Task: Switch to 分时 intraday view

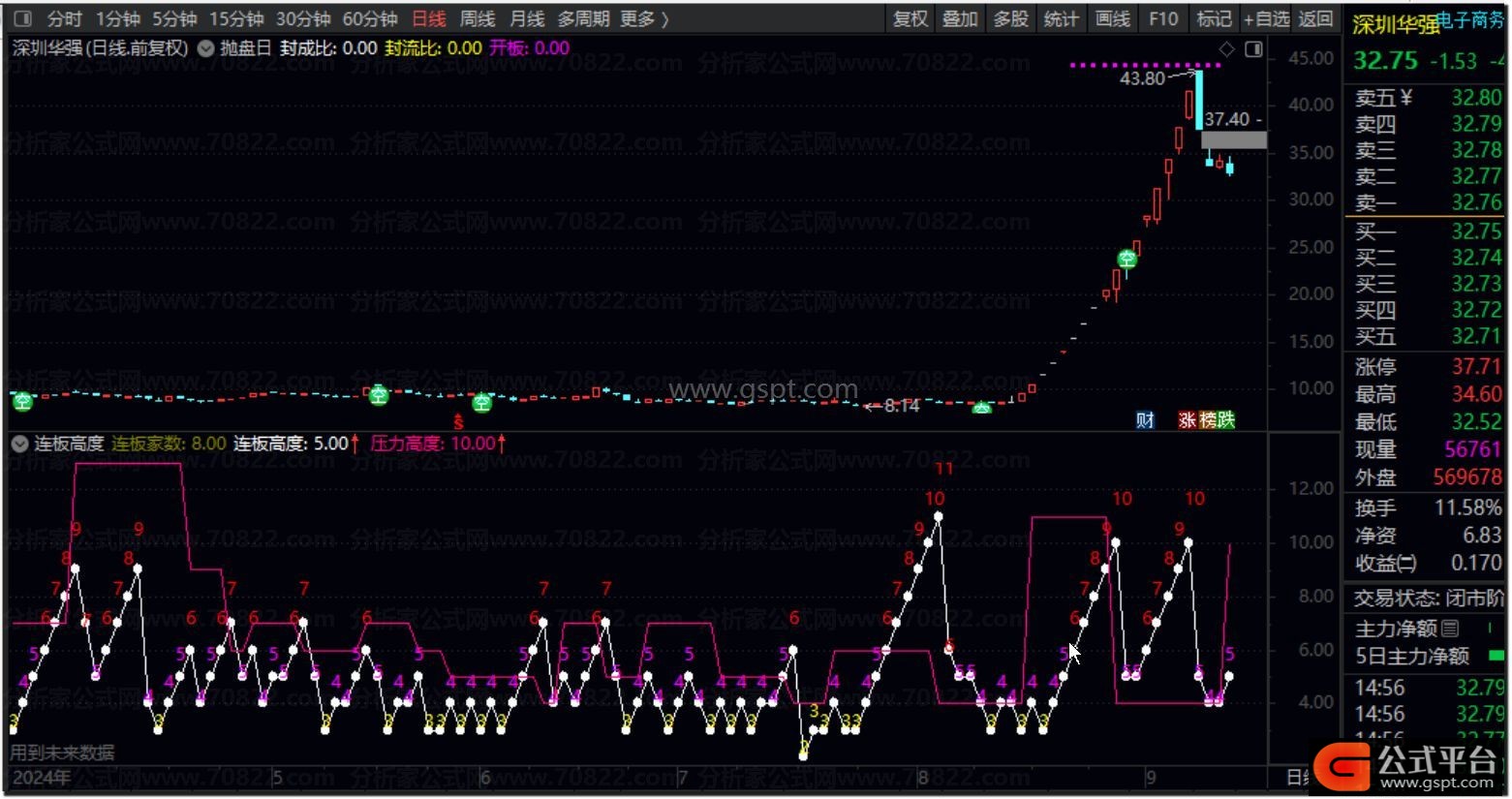Action: tap(65, 18)
